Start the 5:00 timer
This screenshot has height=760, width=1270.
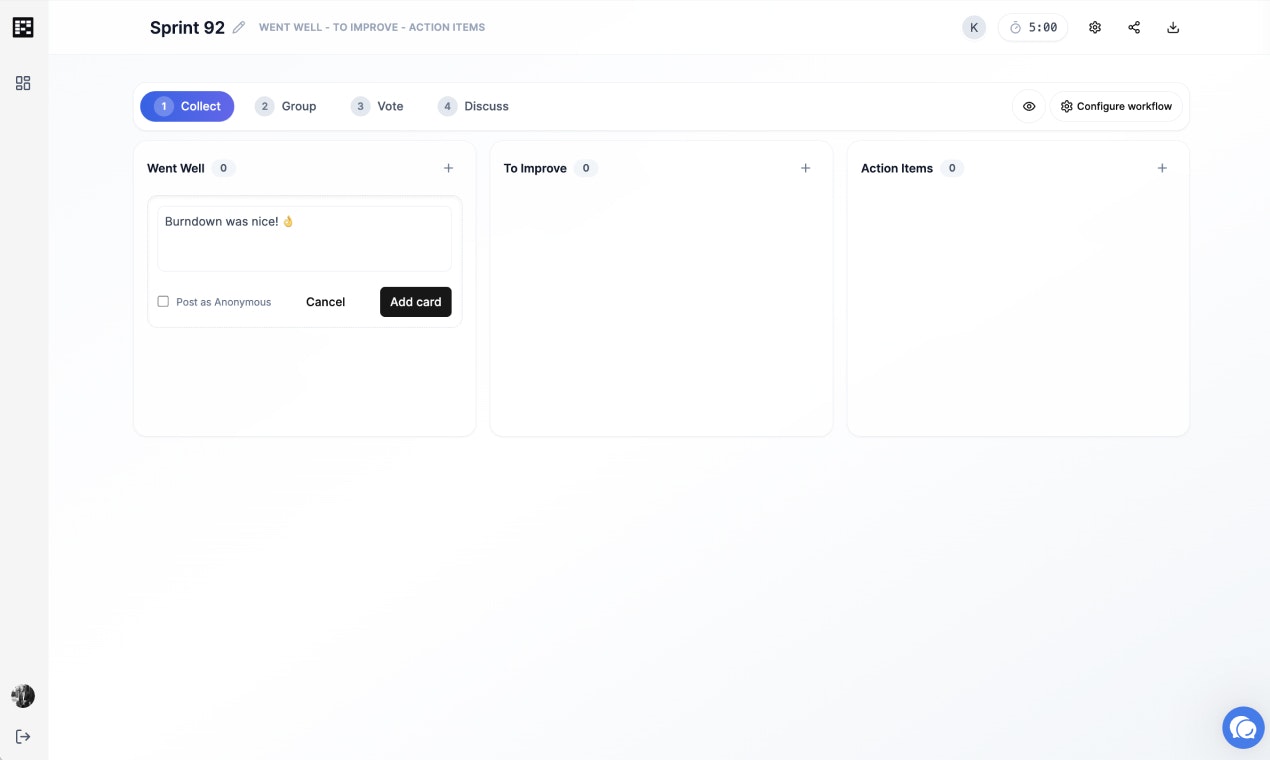1033,28
